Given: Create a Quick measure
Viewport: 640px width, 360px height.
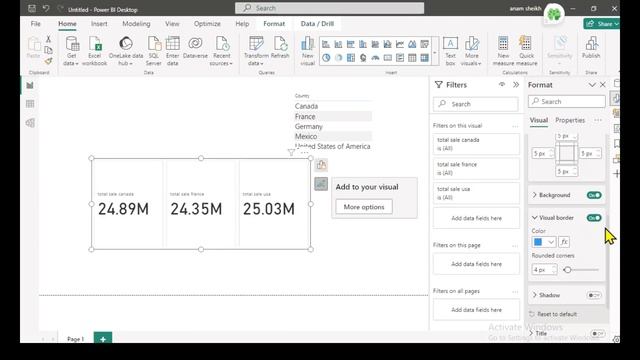Looking at the screenshot, I should [526, 51].
